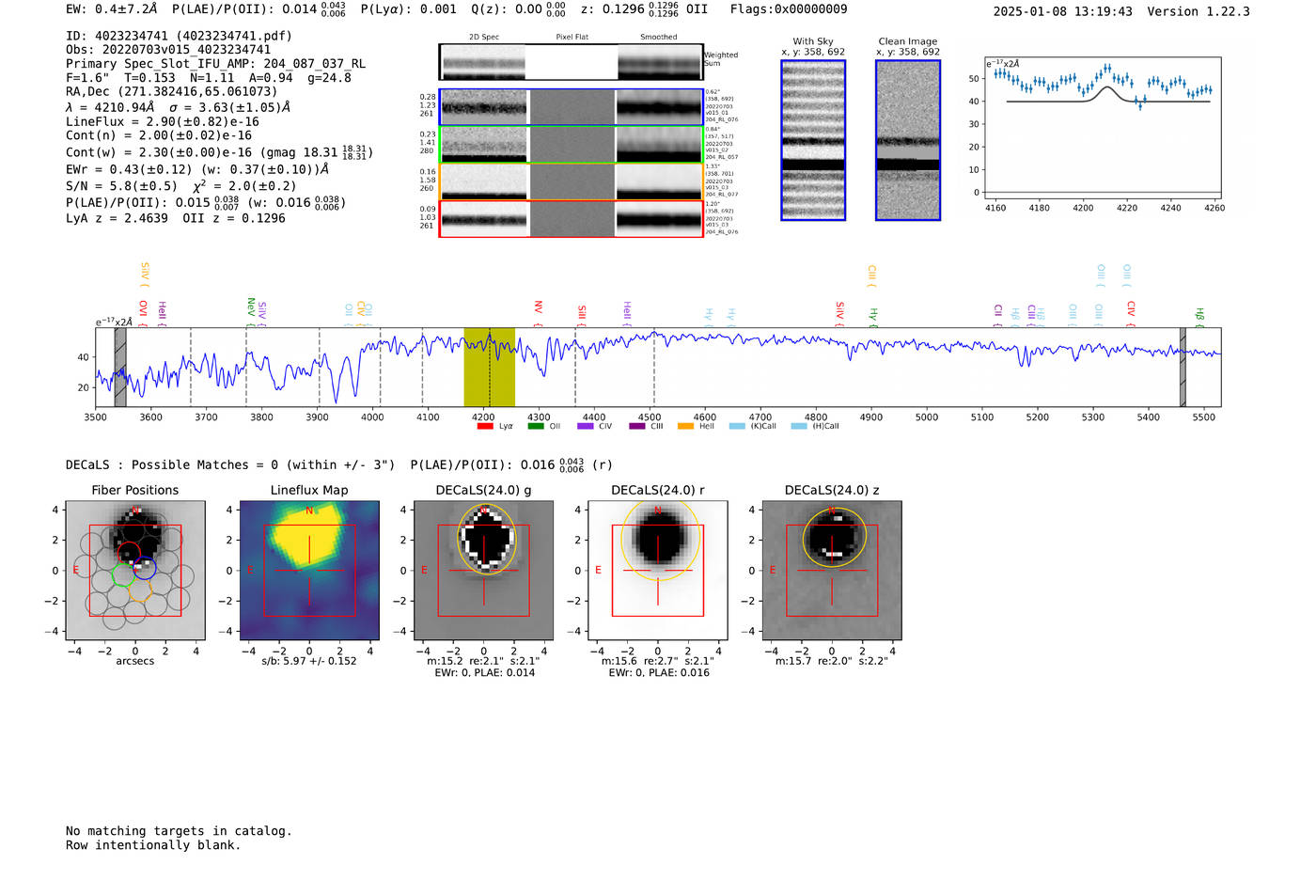Viewport: 1316px width, 896px height.
Task: Click the blue fiber circle in Fiber Positions
Action: [x=144, y=567]
